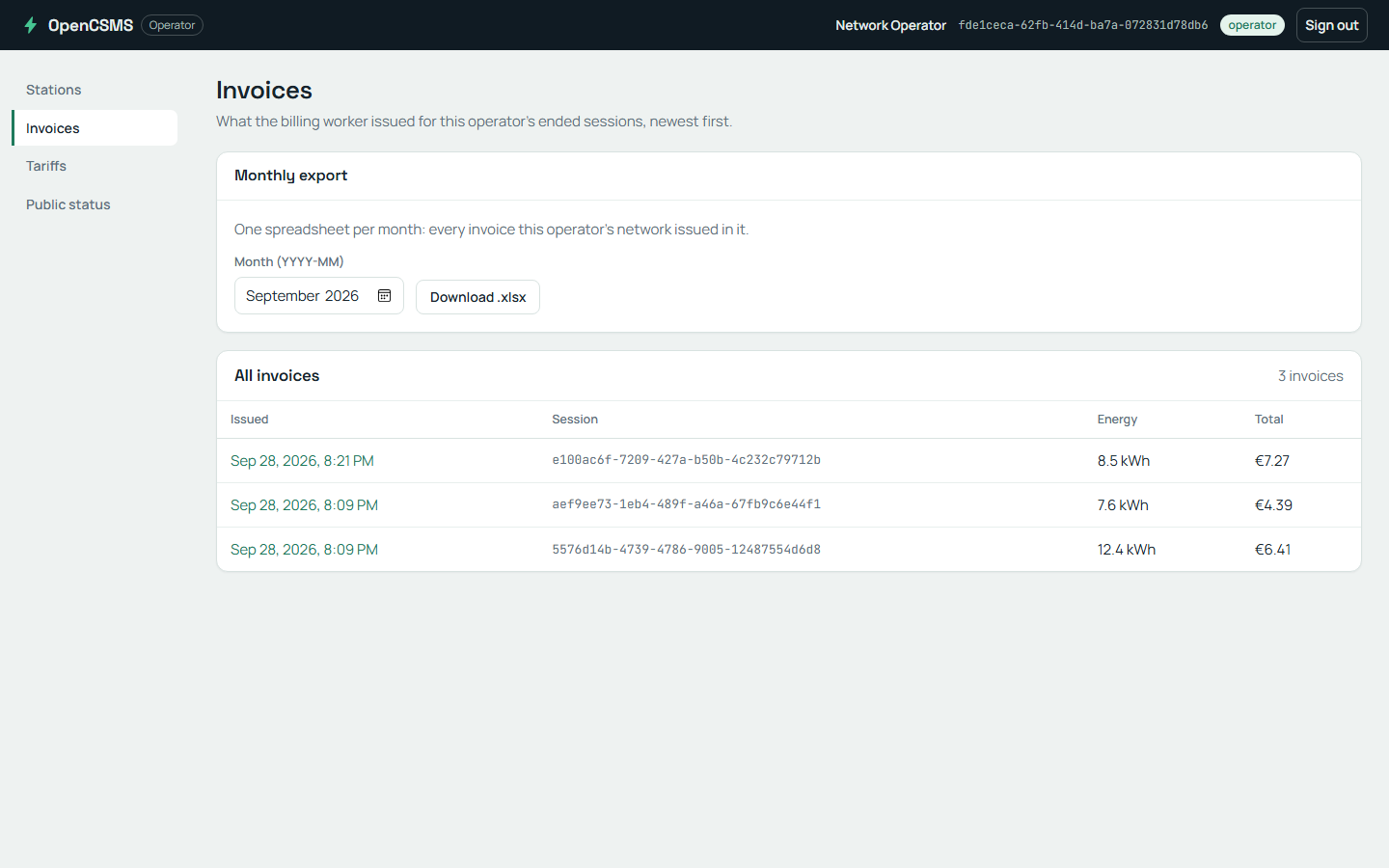Click the Invoices page title

(264, 90)
